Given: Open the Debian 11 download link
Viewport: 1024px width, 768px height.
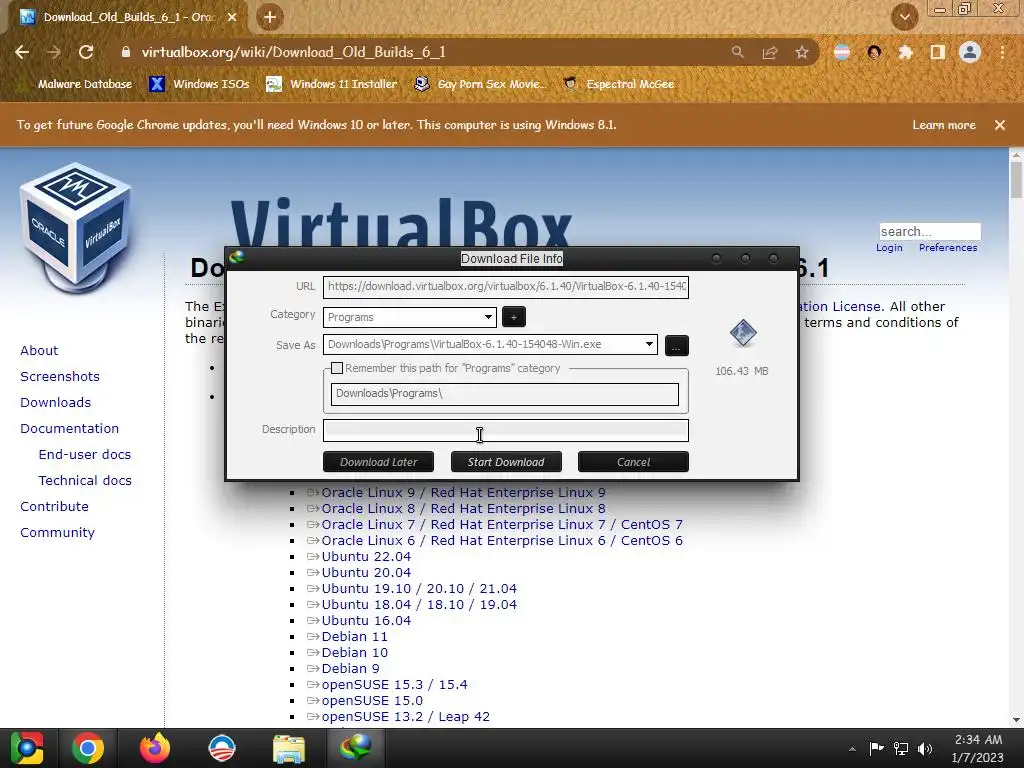Looking at the screenshot, I should 354,637.
